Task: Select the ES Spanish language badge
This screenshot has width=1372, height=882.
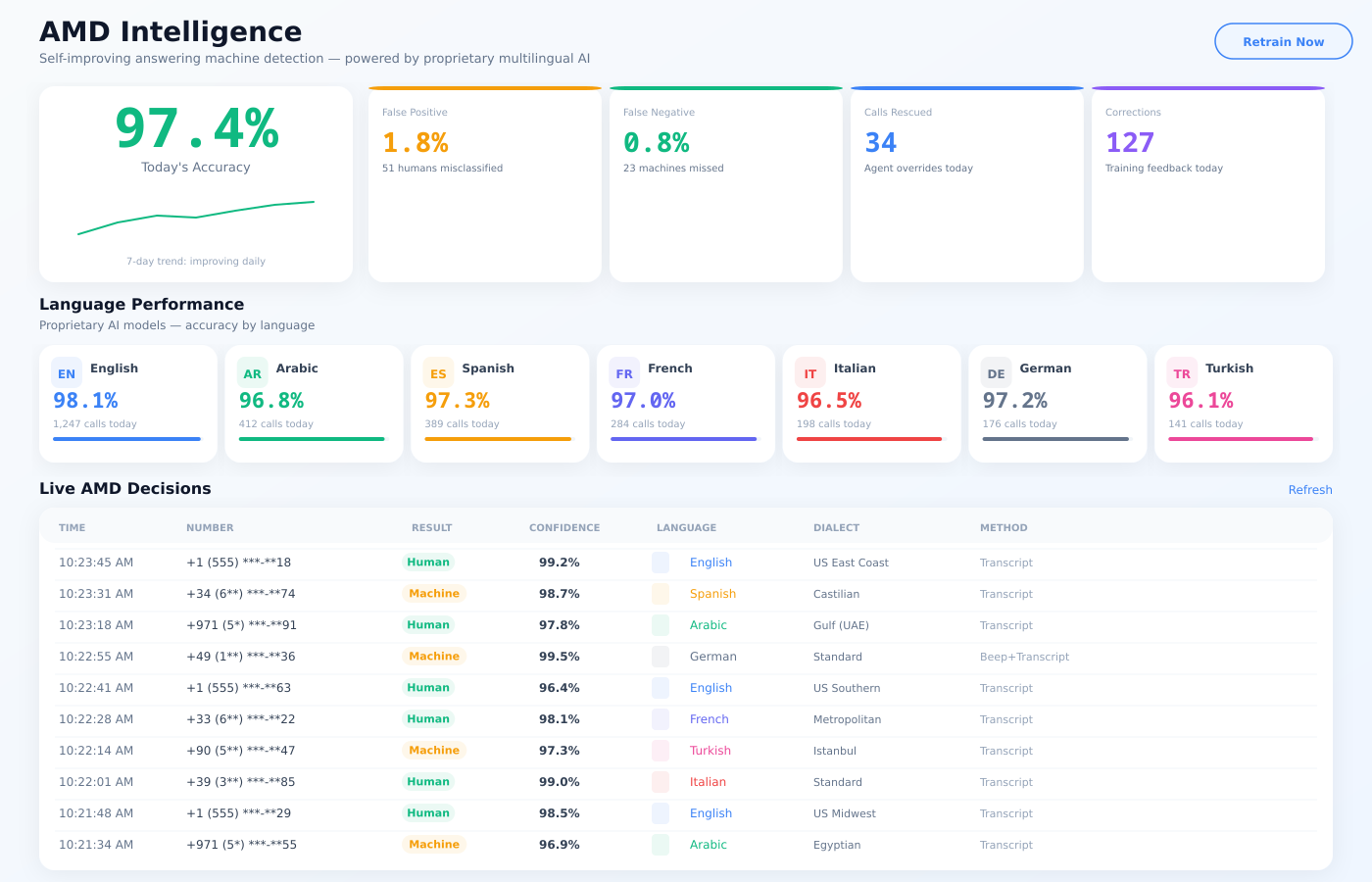Action: click(x=438, y=373)
